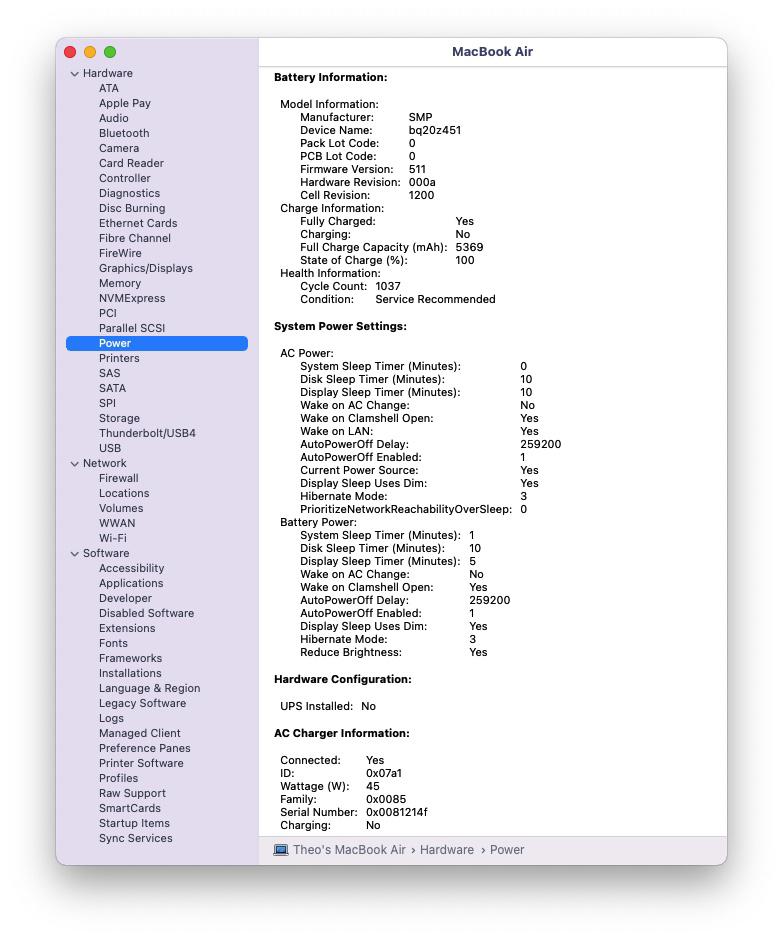783x939 pixels.
Task: Select Legacy Software entry
Action: coord(142,704)
